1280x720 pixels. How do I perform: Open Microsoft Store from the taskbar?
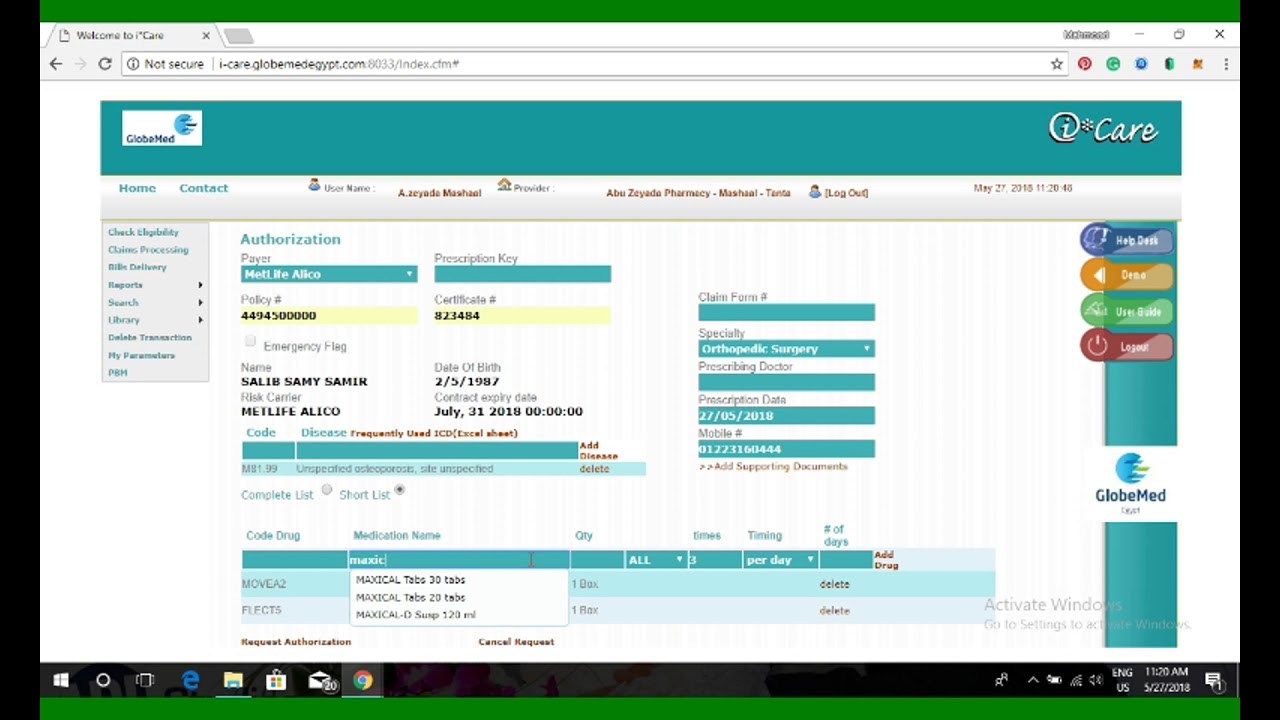tap(276, 681)
